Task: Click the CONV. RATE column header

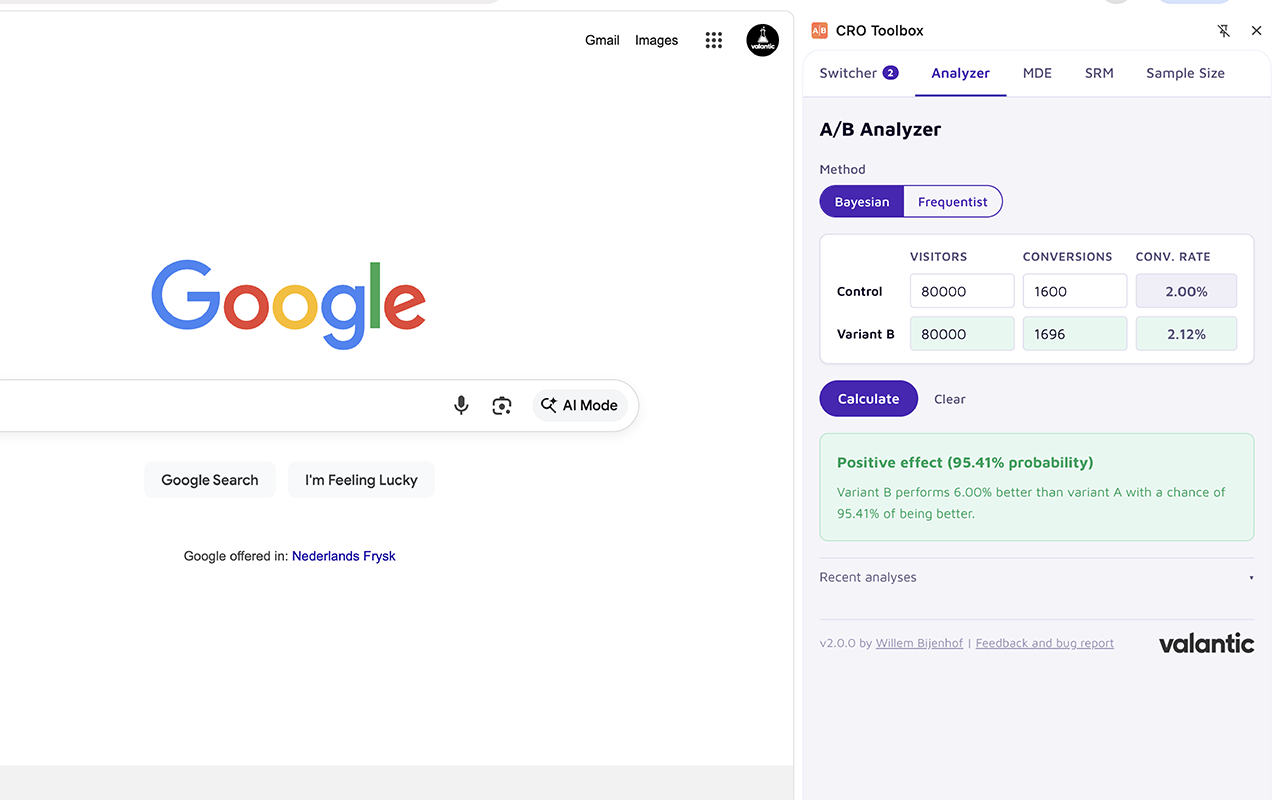Action: [1173, 257]
